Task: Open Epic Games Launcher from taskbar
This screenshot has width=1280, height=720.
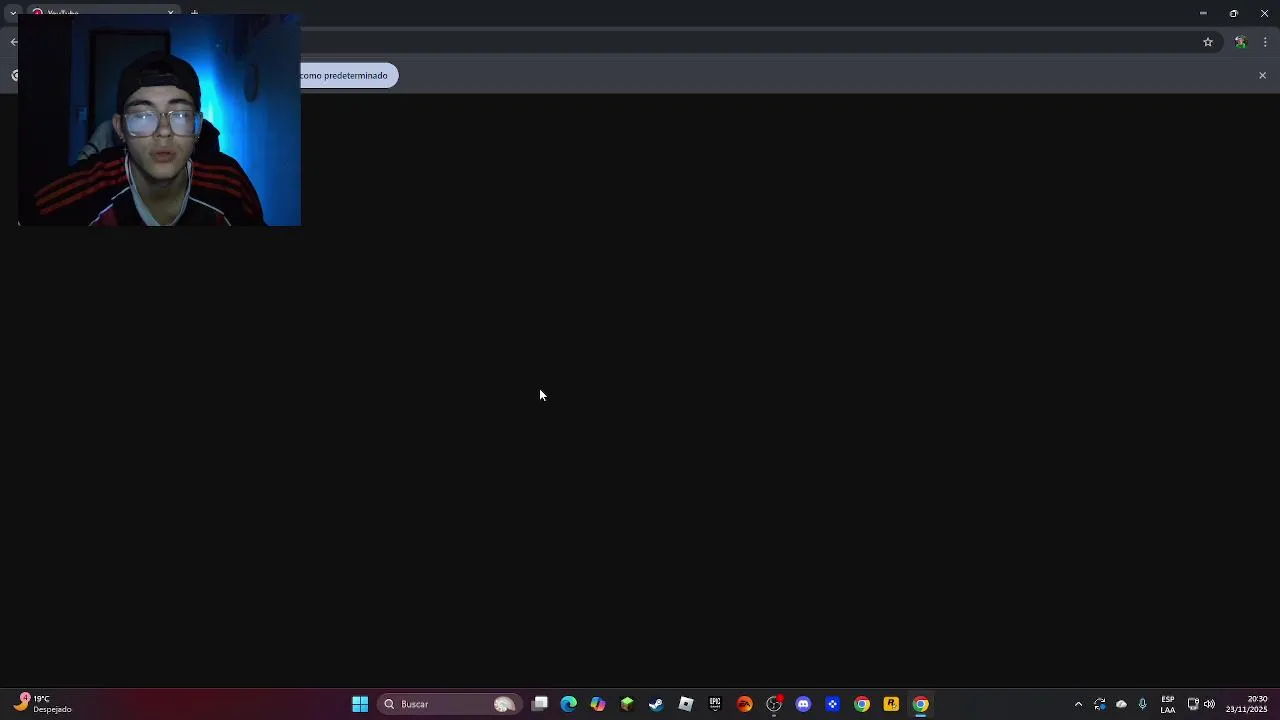Action: pyautogui.click(x=715, y=704)
